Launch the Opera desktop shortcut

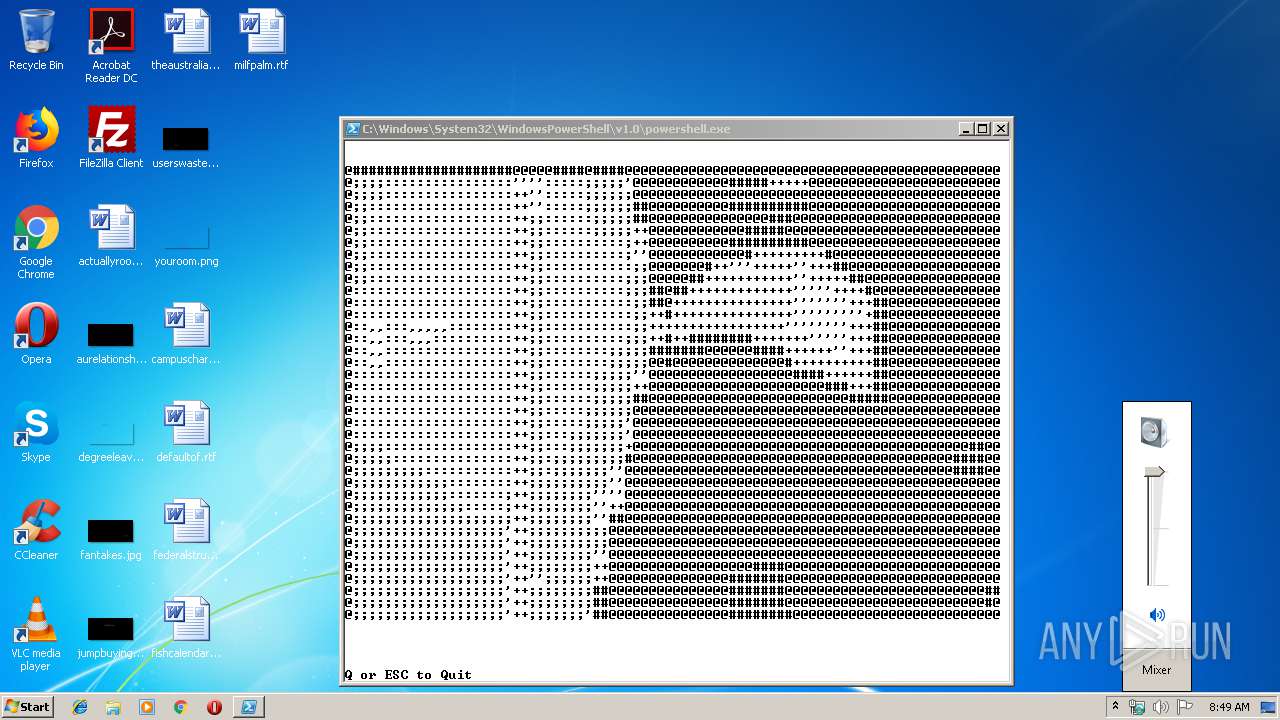click(x=36, y=334)
